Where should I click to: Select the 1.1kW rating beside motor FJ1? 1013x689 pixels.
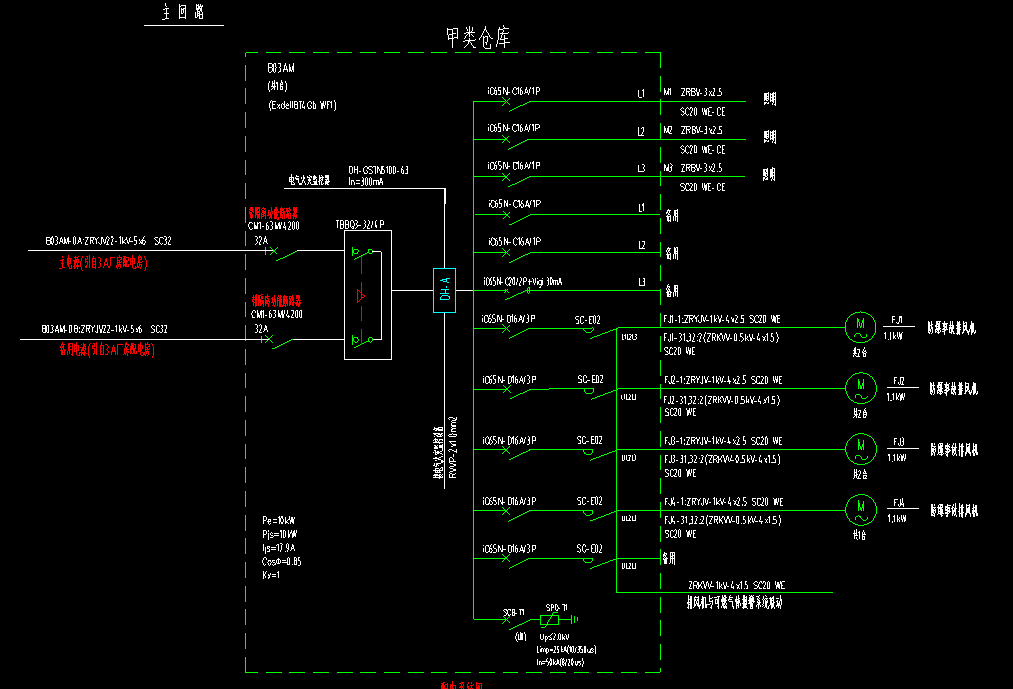[893, 336]
